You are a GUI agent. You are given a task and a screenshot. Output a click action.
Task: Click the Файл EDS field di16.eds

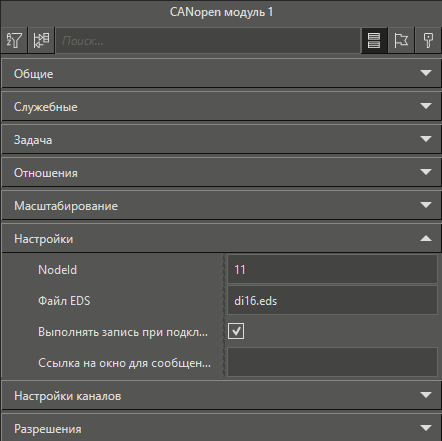332,300
